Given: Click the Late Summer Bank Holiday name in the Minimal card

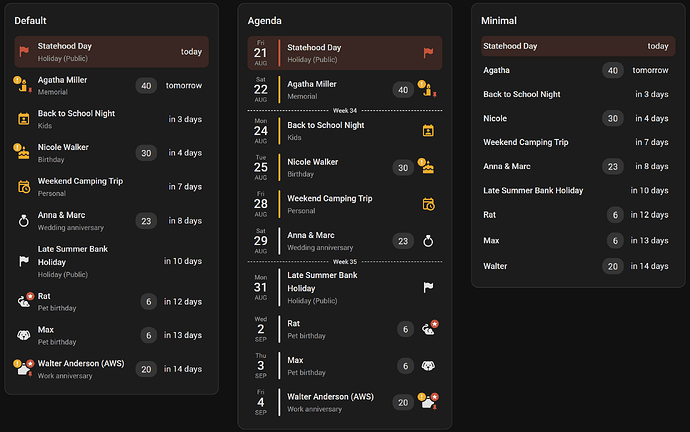Looking at the screenshot, I should pos(533,190).
